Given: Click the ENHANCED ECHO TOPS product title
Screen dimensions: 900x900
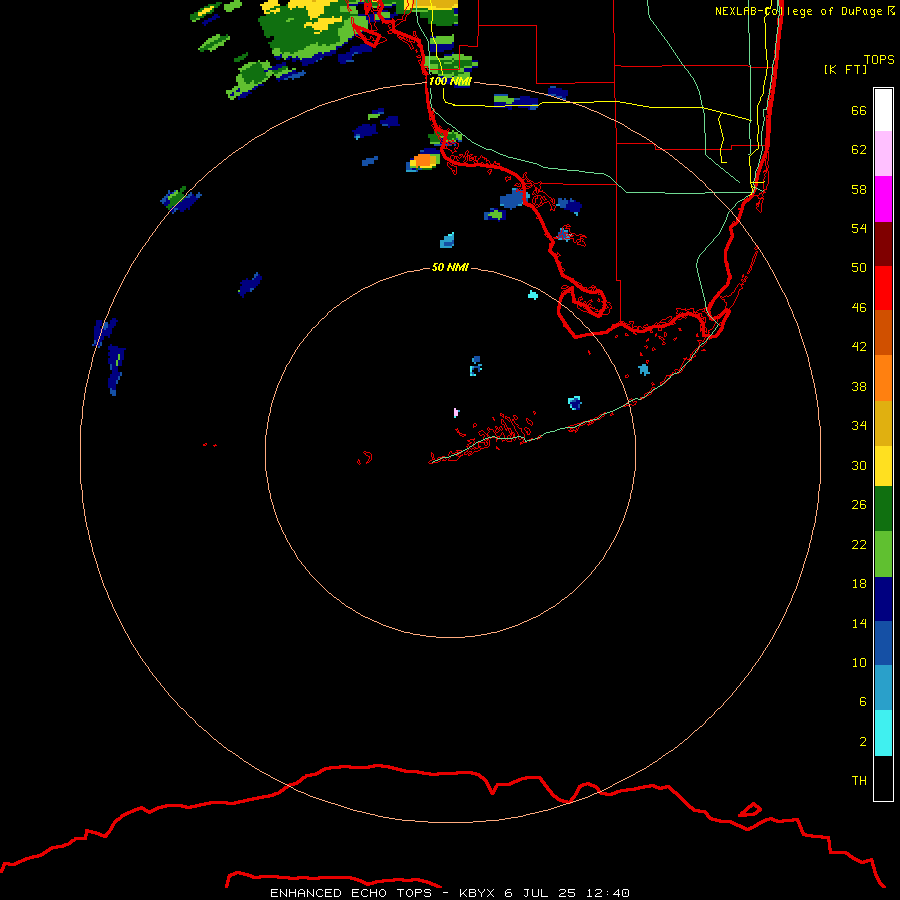Looking at the screenshot, I should tap(351, 893).
